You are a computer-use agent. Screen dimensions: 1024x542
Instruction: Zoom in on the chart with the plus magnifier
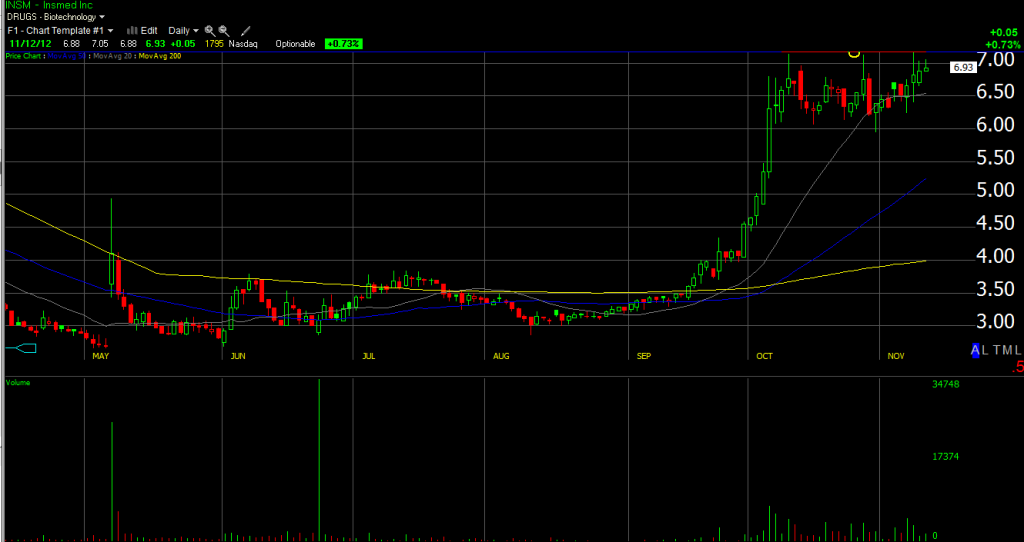(x=210, y=30)
